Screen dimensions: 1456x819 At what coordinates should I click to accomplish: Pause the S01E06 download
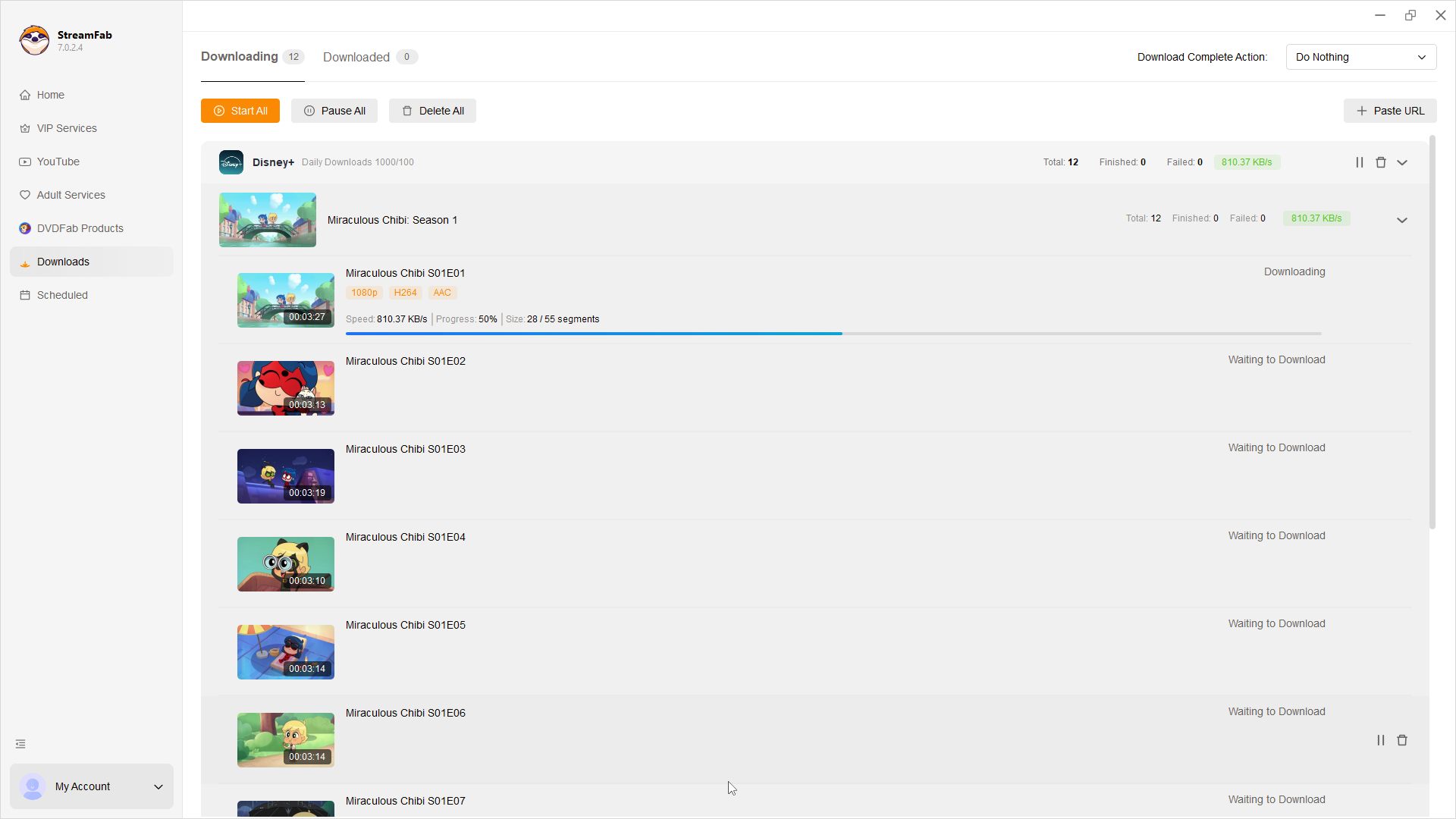(1381, 740)
